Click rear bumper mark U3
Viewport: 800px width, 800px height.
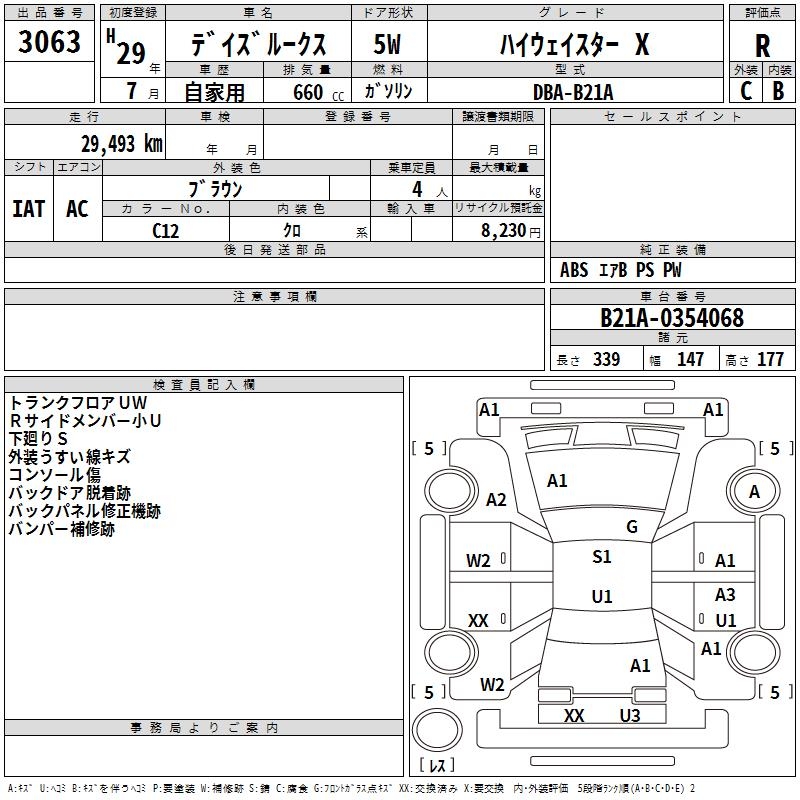630,715
